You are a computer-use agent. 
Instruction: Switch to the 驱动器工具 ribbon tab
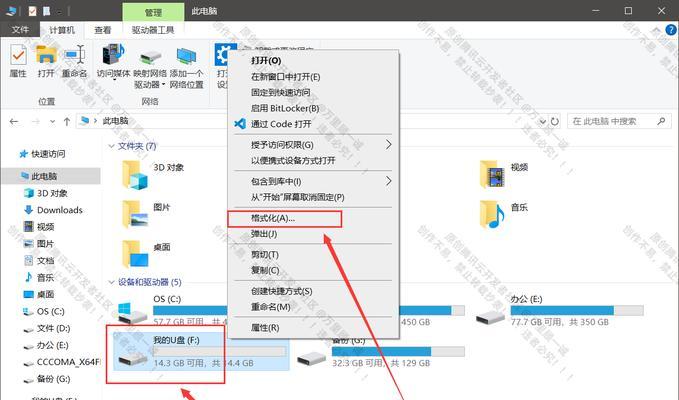click(153, 30)
